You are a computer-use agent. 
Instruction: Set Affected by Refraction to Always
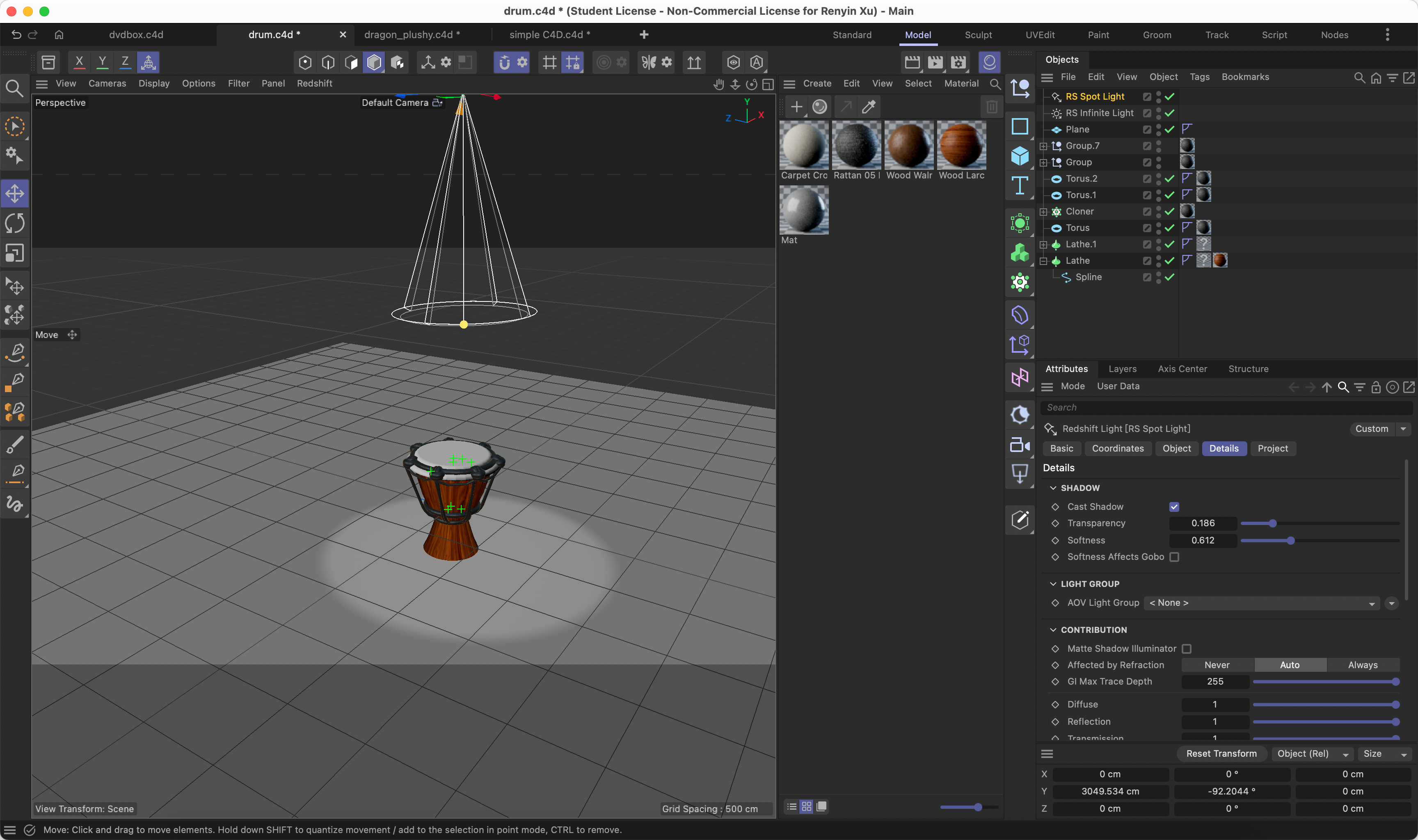[x=1363, y=664]
